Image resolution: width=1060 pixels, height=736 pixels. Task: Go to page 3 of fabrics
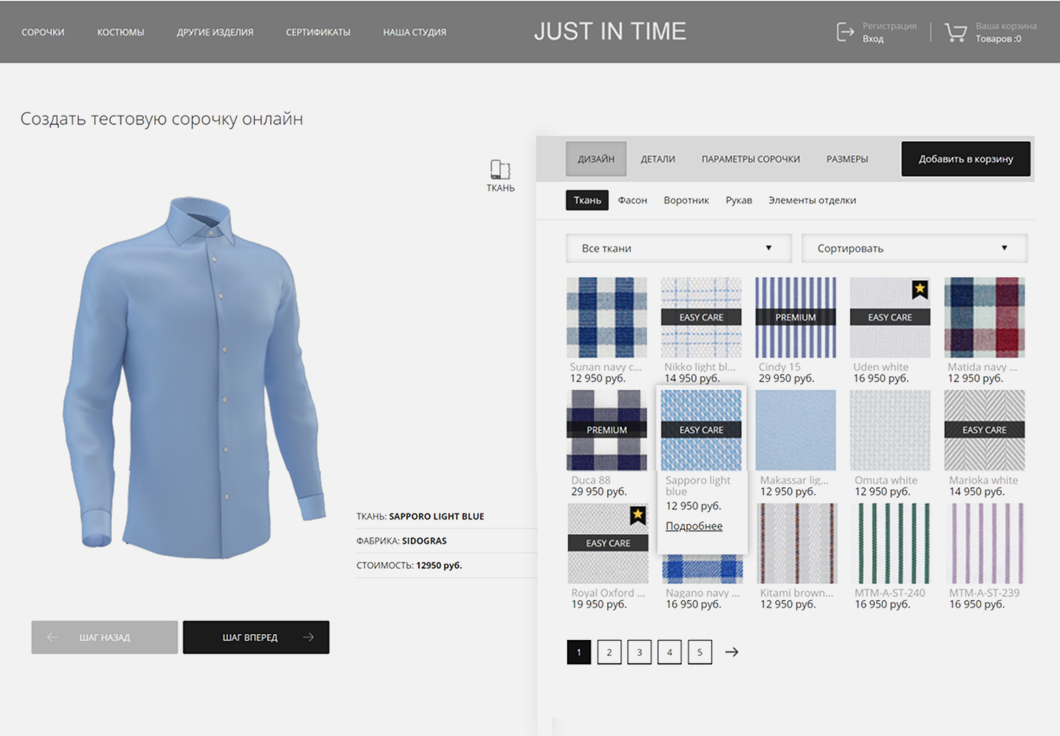click(x=639, y=652)
